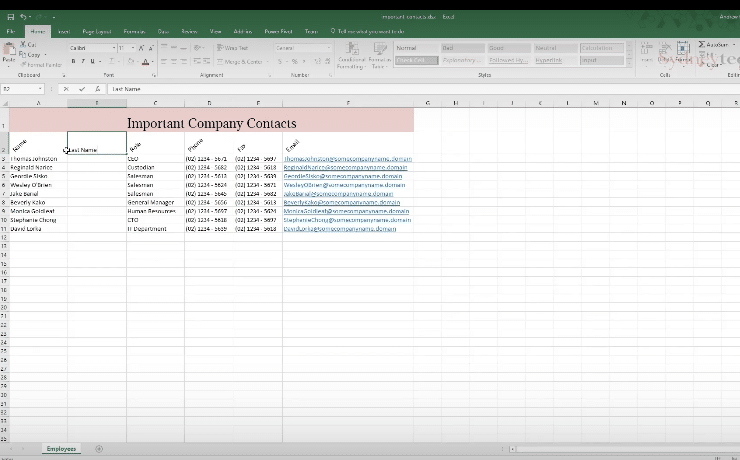Copy the selection using the Copy icon
740x460 pixels.
tap(30, 55)
